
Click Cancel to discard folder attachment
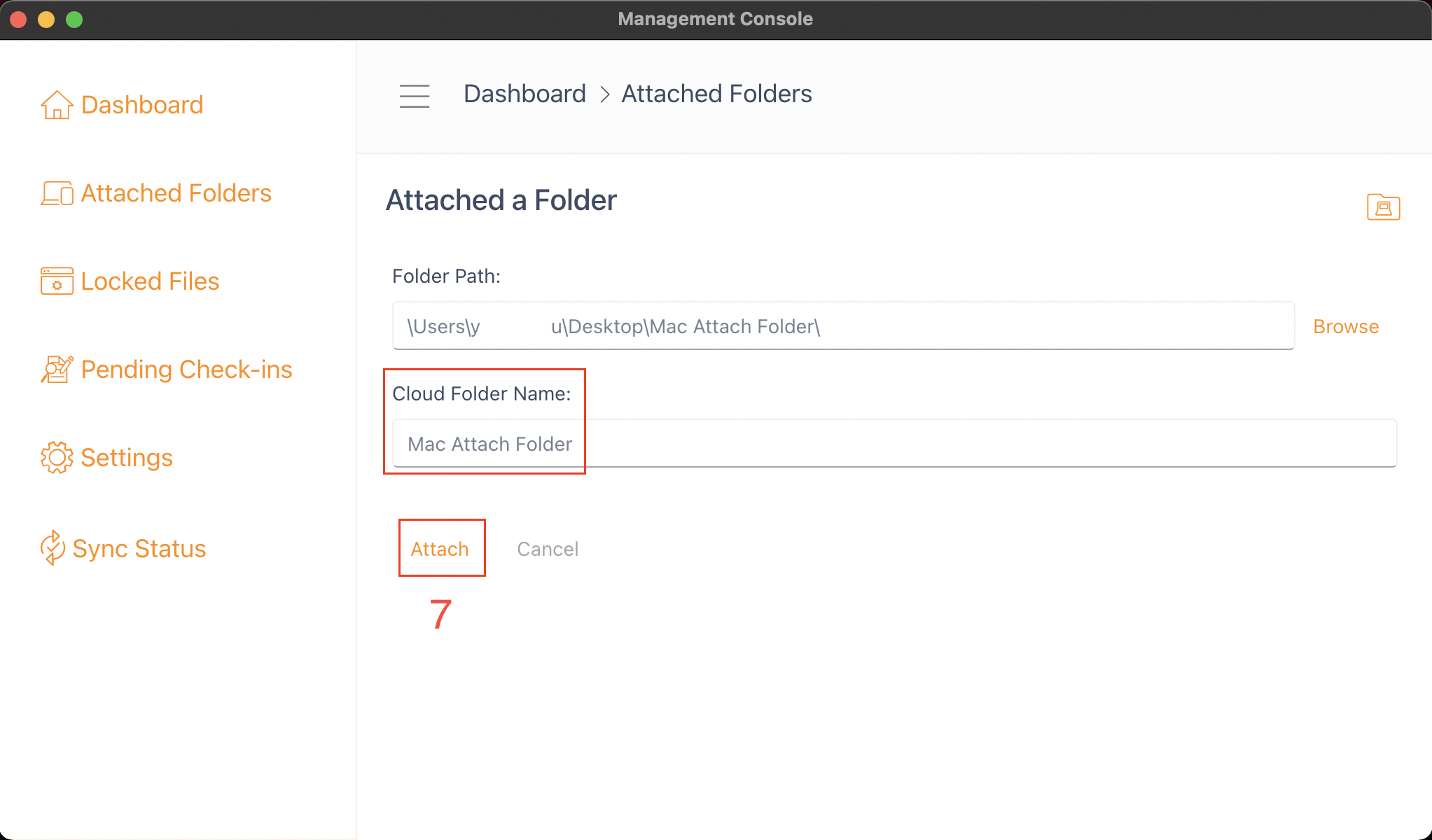[546, 548]
